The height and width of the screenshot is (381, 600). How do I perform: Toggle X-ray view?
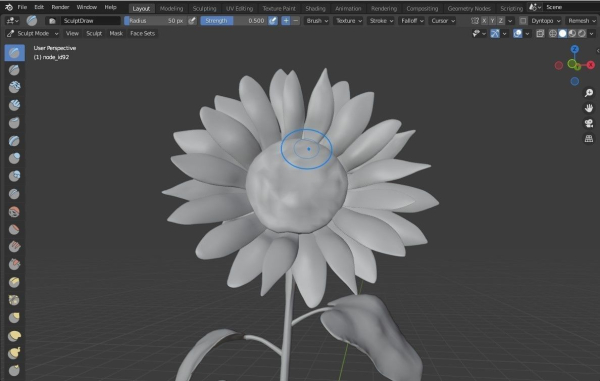point(540,34)
